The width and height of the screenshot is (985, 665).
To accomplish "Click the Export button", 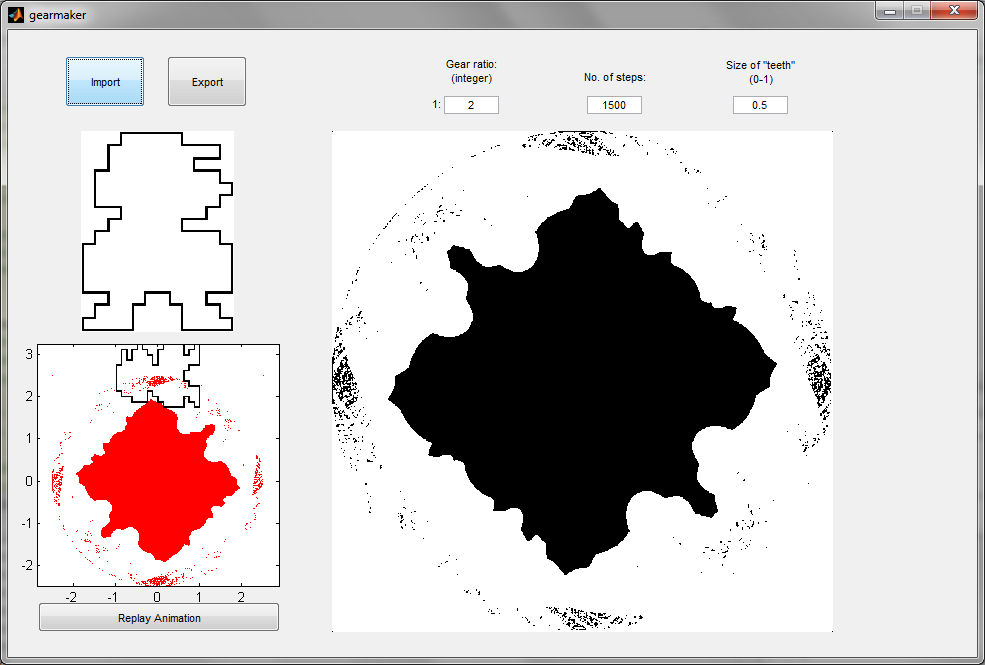I will pos(207,82).
